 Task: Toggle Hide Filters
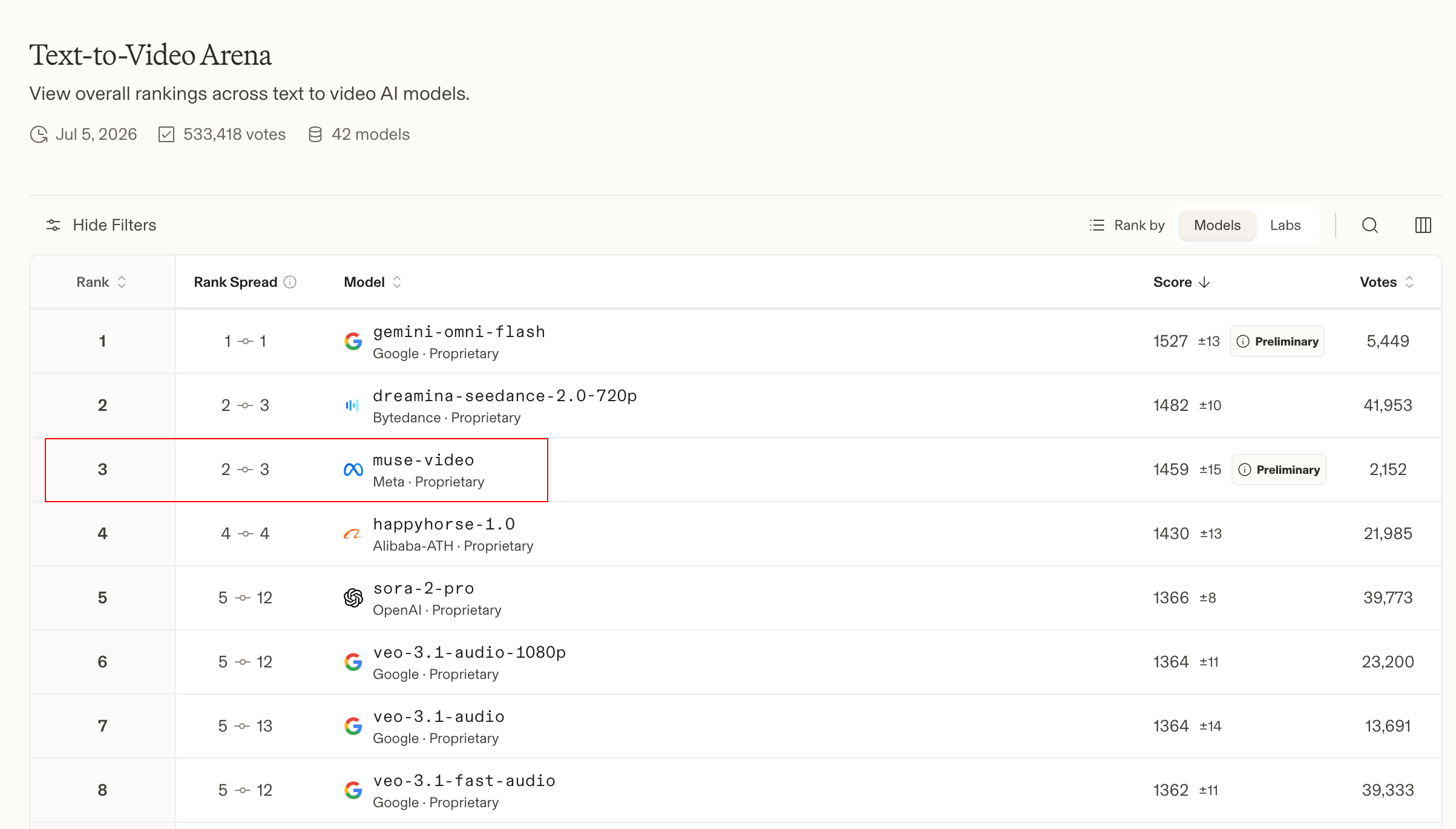pyautogui.click(x=101, y=225)
